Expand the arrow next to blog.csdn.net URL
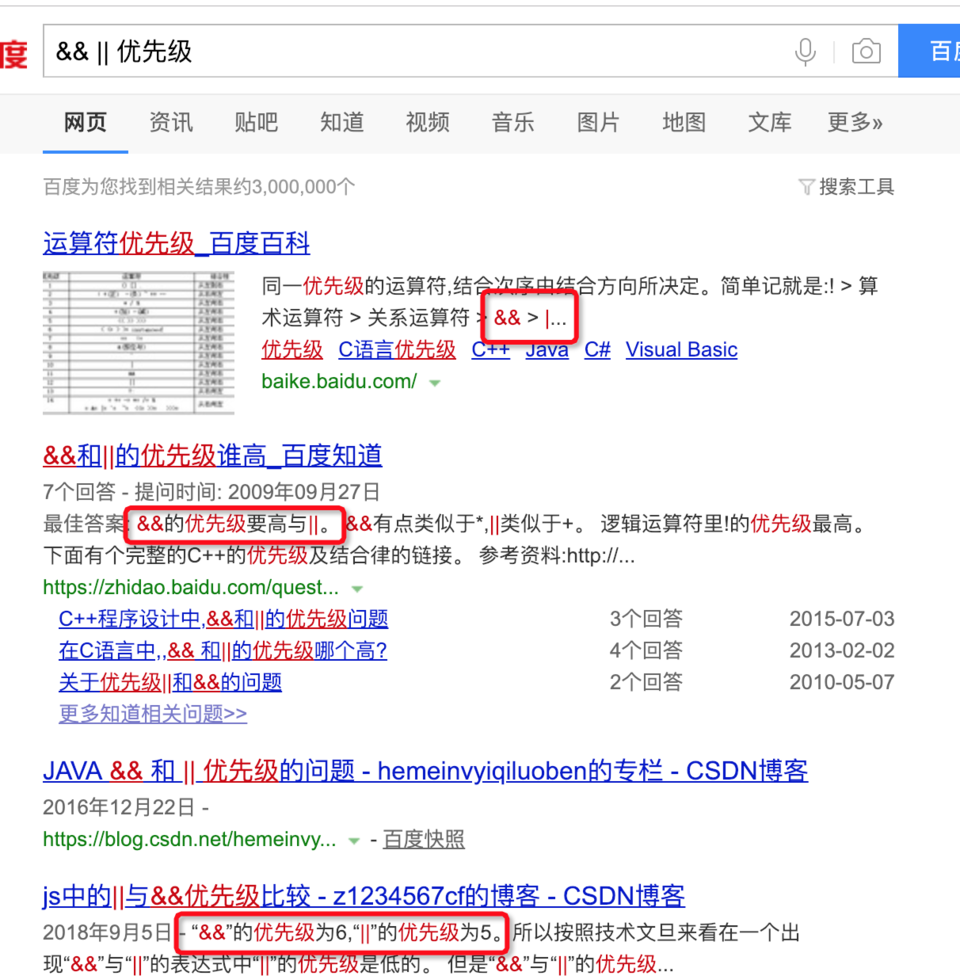This screenshot has width=960, height=976. click(354, 841)
